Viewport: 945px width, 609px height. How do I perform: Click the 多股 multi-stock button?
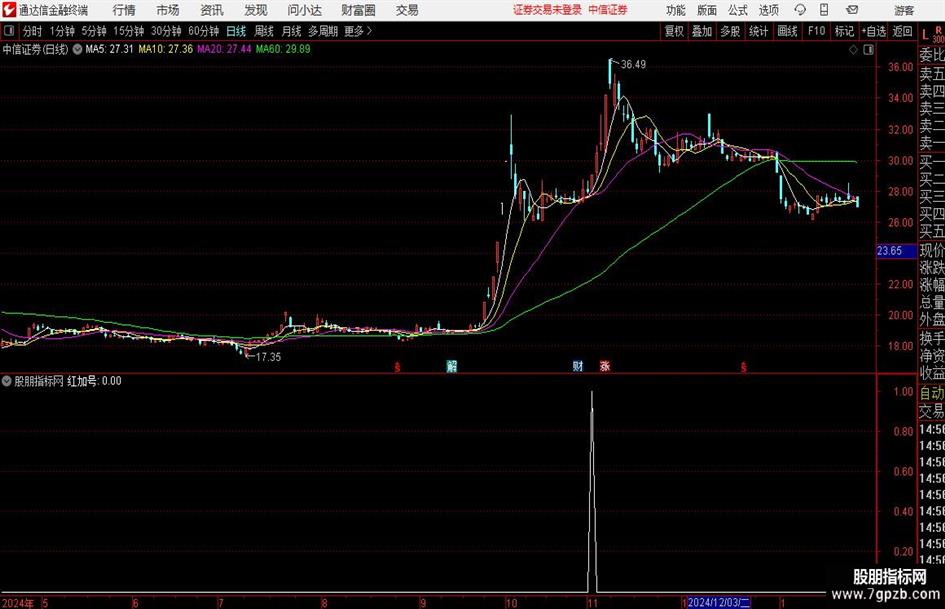730,31
